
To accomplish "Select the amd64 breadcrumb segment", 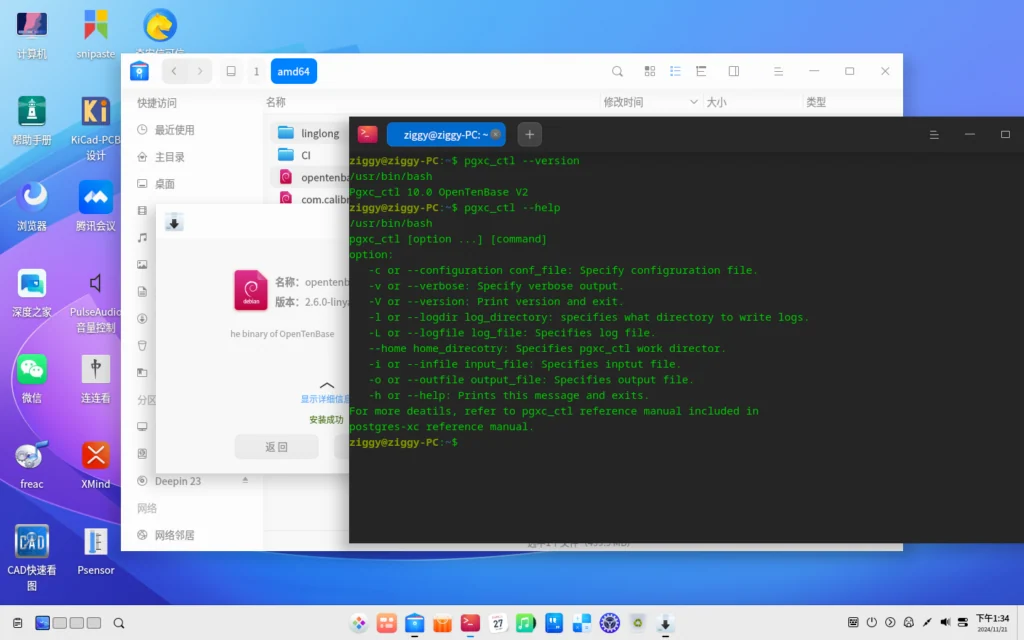I will pos(293,71).
